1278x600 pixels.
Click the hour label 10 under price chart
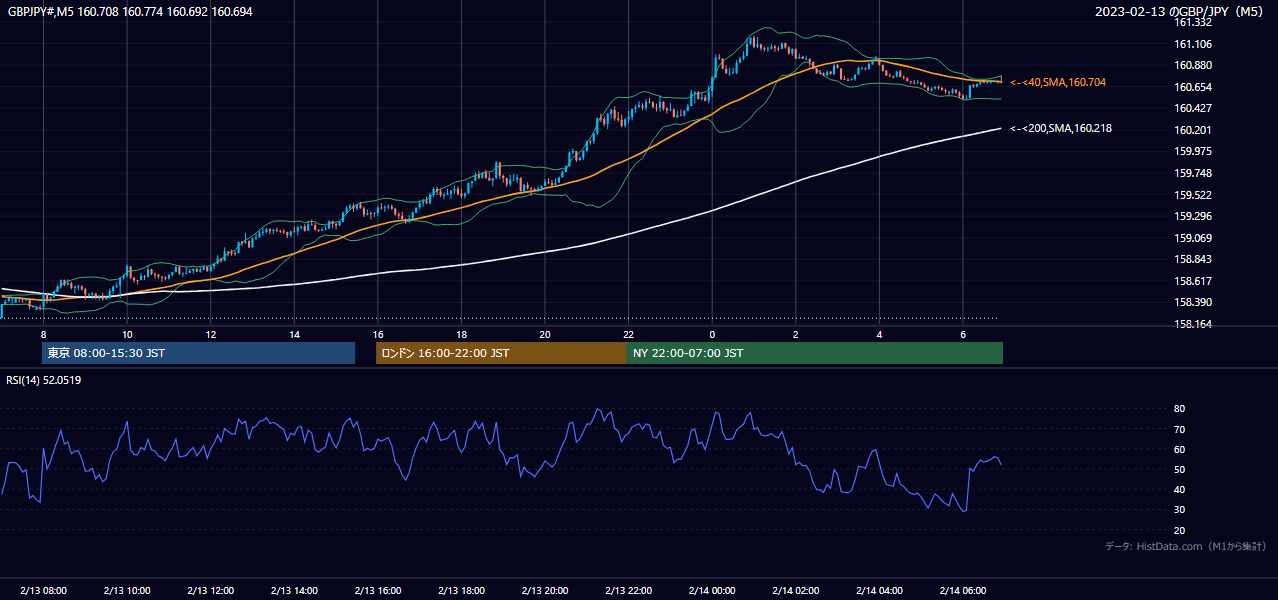click(127, 334)
